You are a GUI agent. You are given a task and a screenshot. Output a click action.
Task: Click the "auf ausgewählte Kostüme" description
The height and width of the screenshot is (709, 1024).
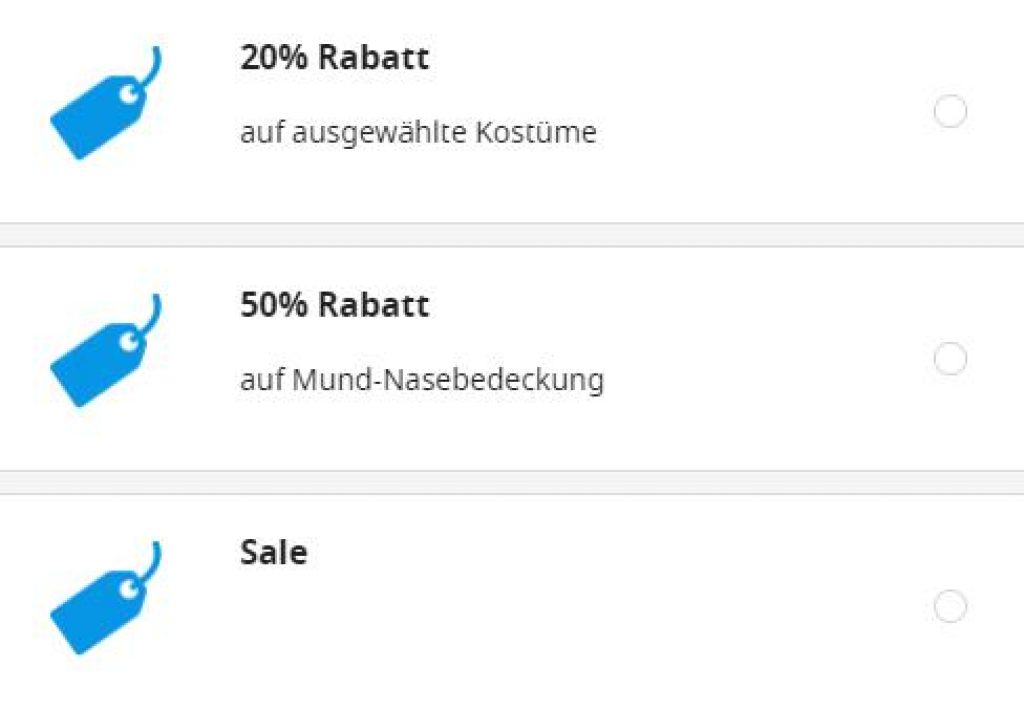tap(418, 133)
